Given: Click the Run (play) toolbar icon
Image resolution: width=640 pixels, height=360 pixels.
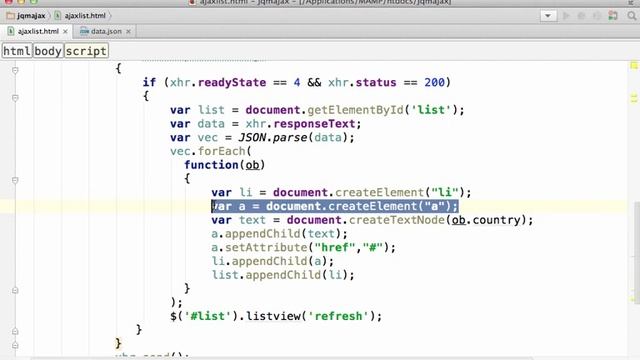Looking at the screenshot, I should point(566,16).
